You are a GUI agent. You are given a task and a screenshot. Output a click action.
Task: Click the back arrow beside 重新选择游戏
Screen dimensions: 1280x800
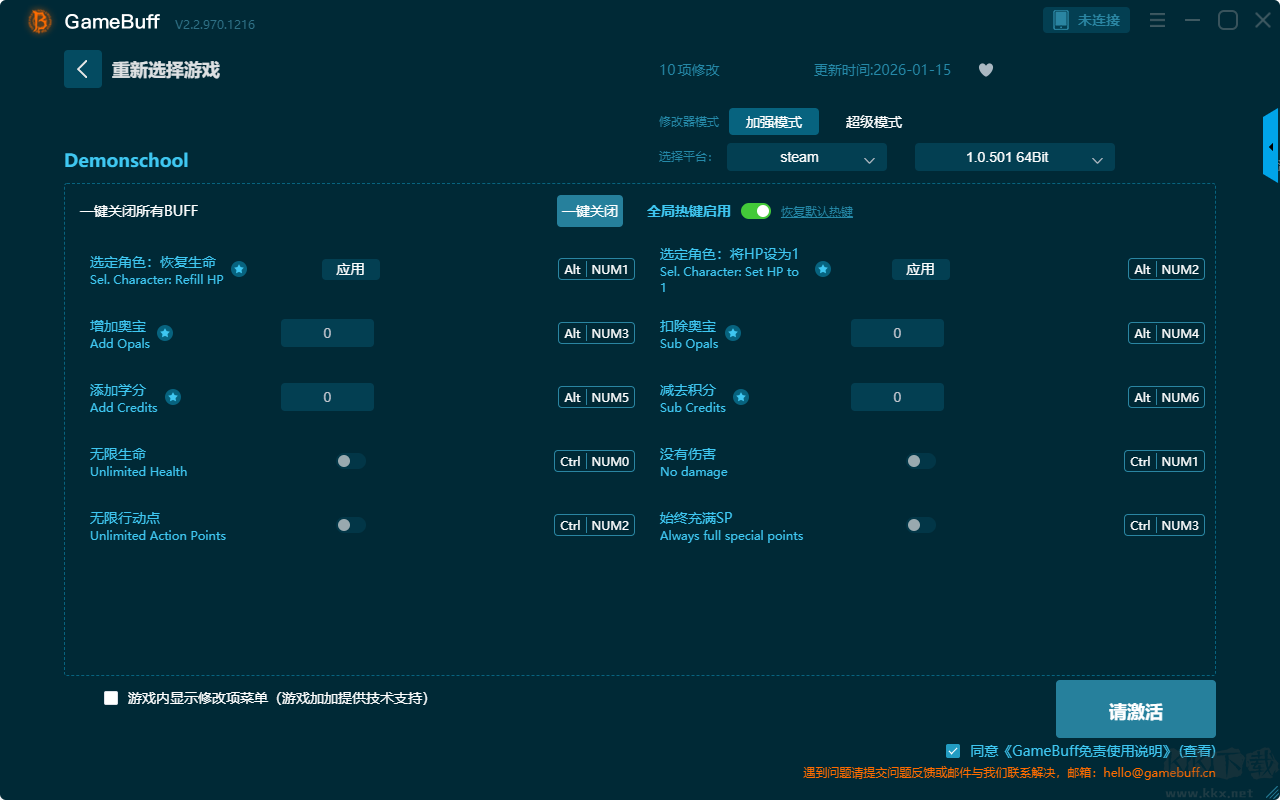click(83, 69)
